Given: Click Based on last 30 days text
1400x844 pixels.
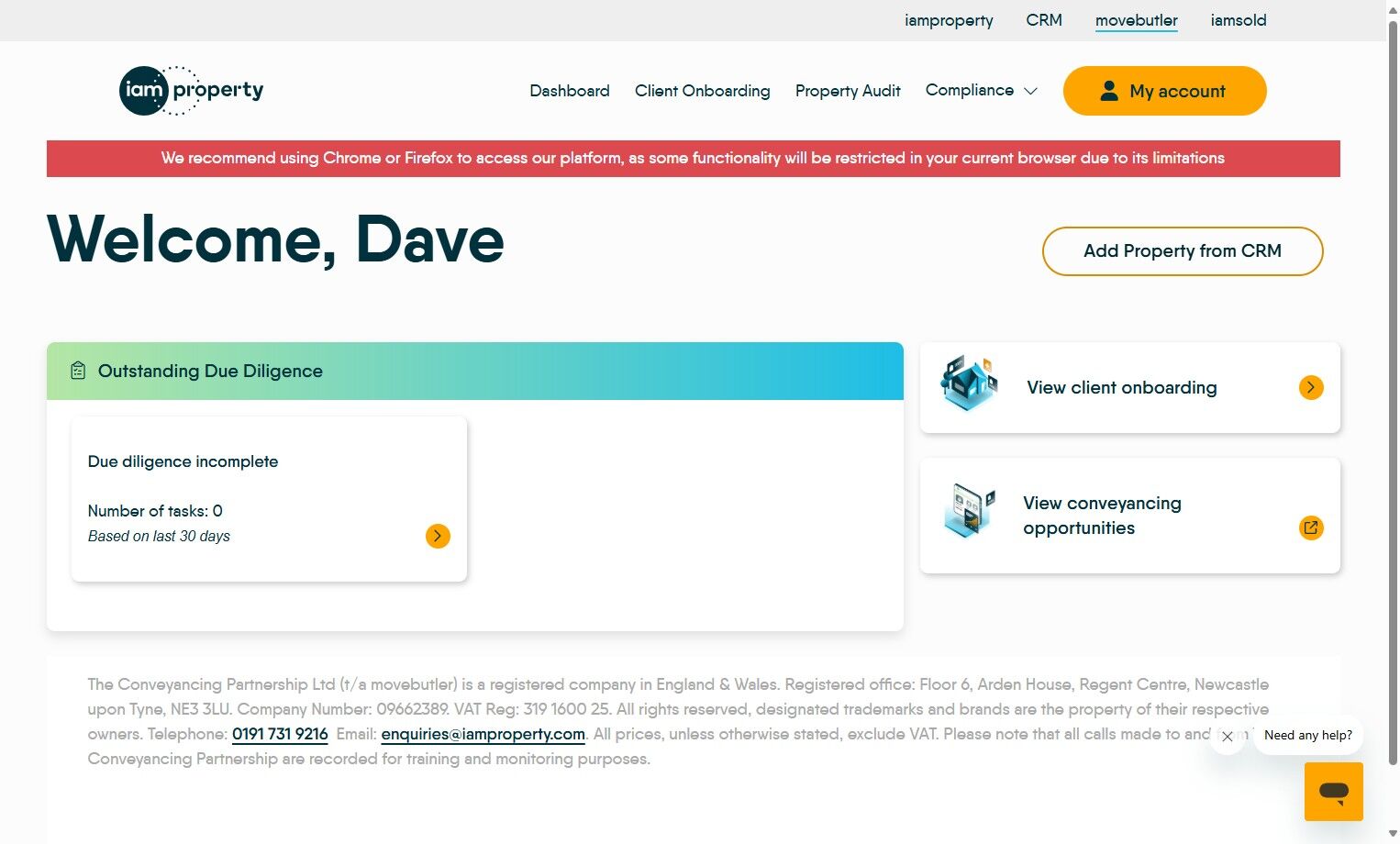Looking at the screenshot, I should [x=159, y=537].
